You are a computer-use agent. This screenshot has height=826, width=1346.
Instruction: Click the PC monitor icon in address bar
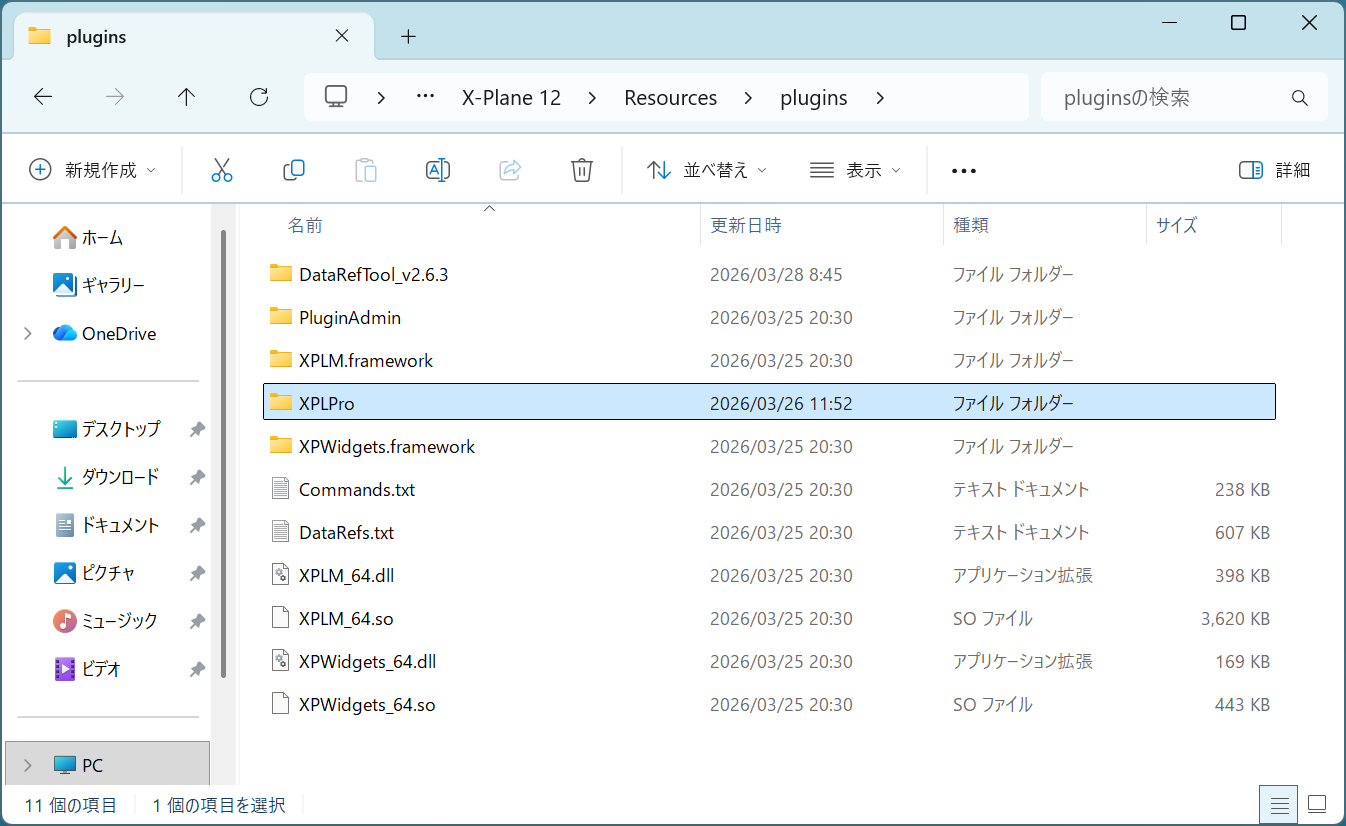[336, 97]
